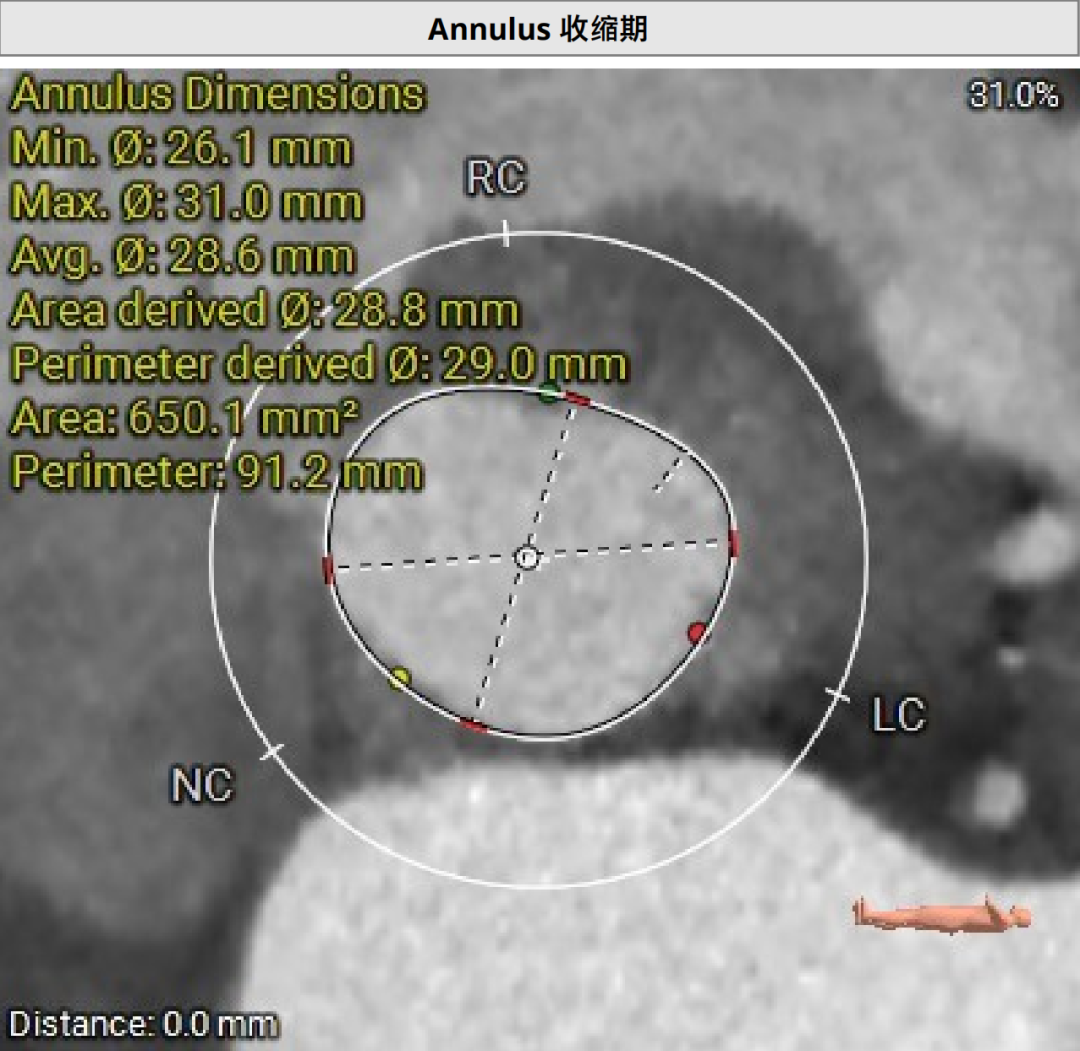This screenshot has width=1080, height=1051.
Task: Click red marker at bottom of contour
Action: pyautogui.click(x=473, y=725)
